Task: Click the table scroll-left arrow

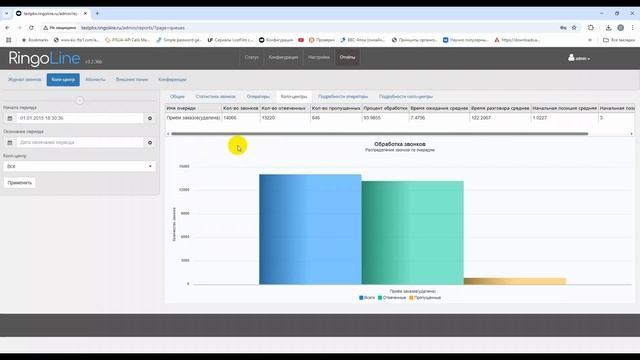Action: [x=168, y=134]
